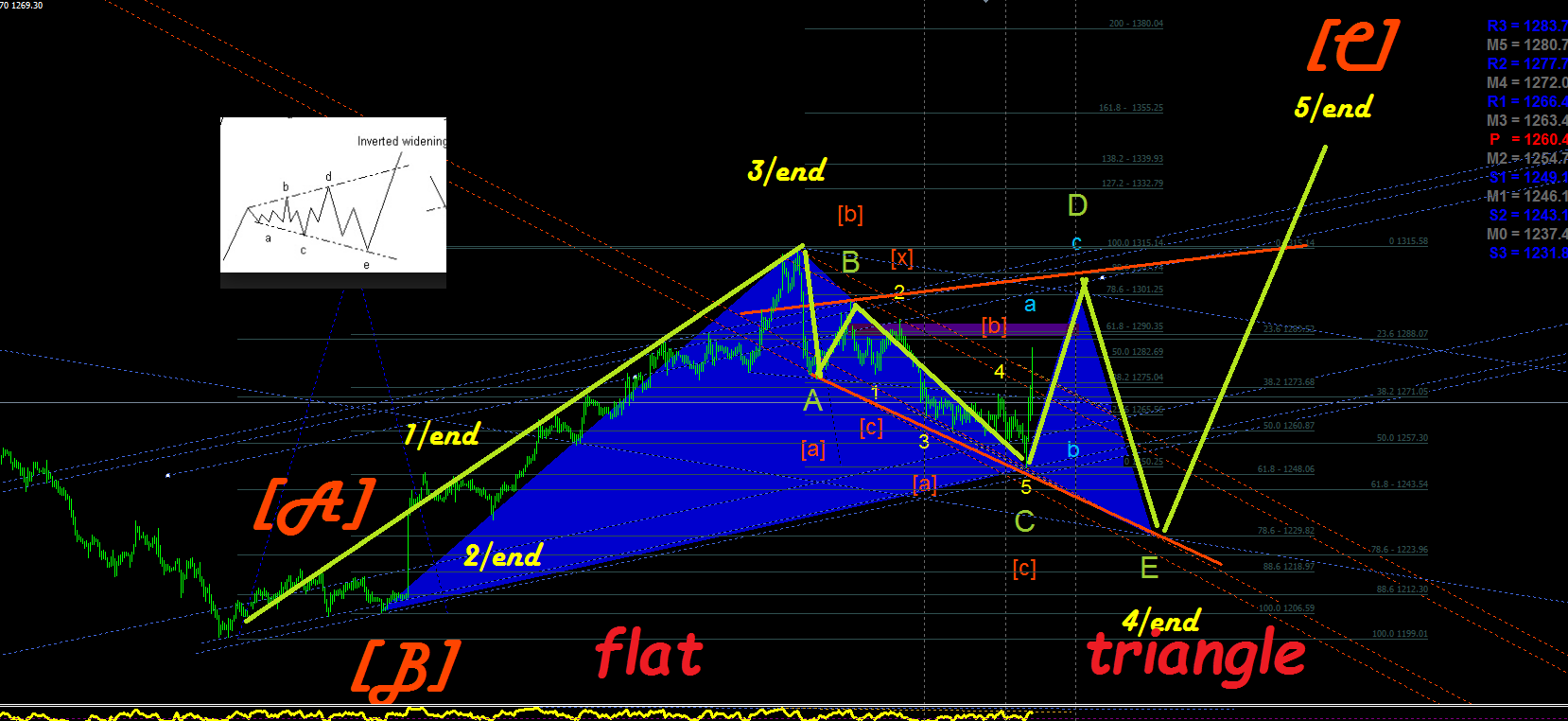
Task: Select Fibonacci level '50.0 1257.30'
Action: coord(1402,438)
